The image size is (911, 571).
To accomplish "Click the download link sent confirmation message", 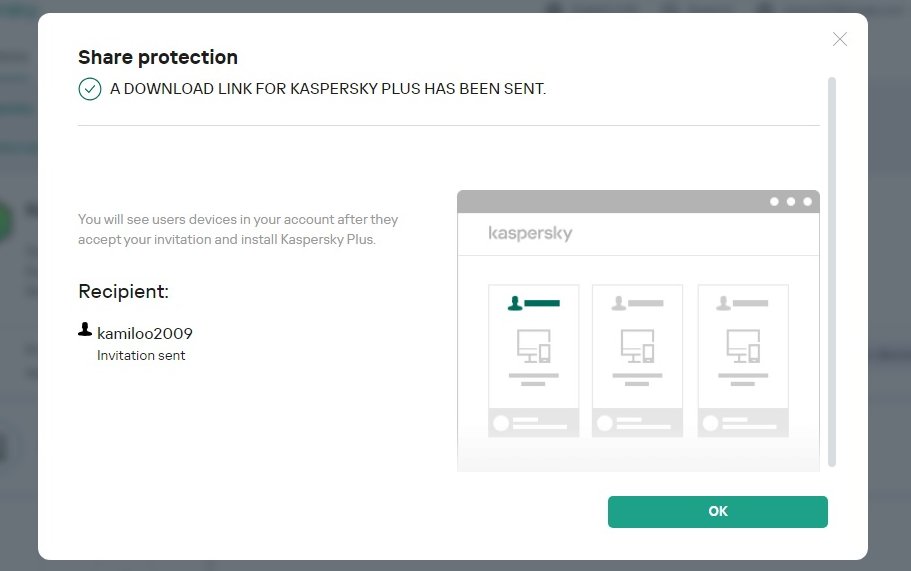I will [328, 89].
